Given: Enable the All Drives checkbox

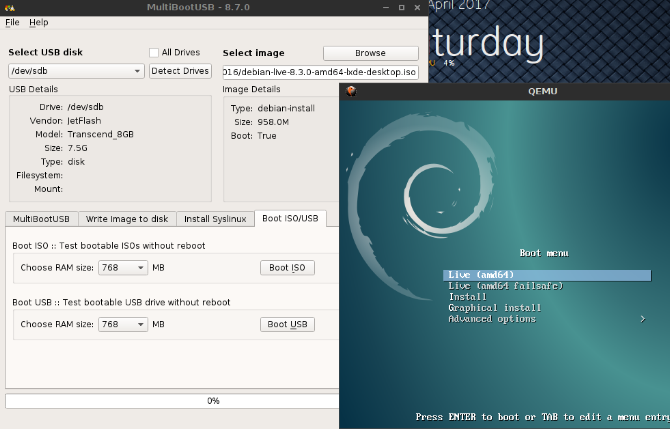Looking at the screenshot, I should pyautogui.click(x=154, y=53).
